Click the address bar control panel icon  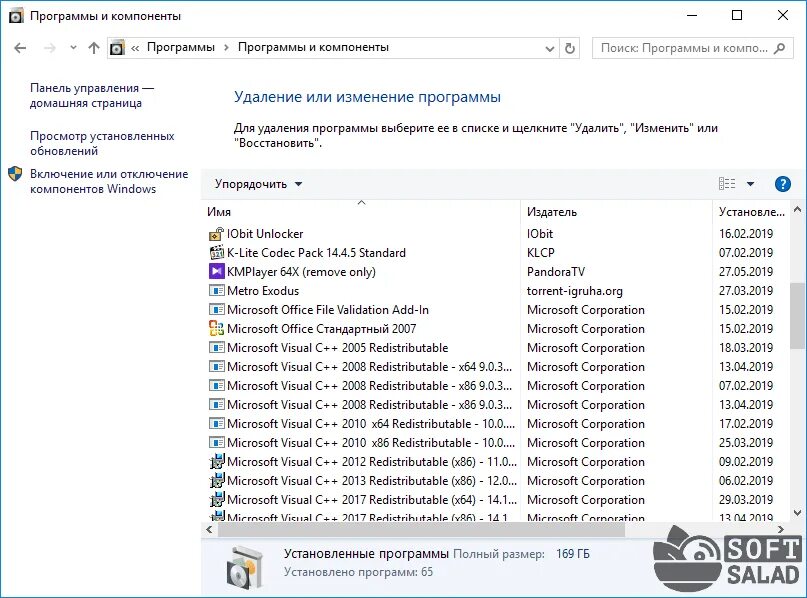click(117, 48)
